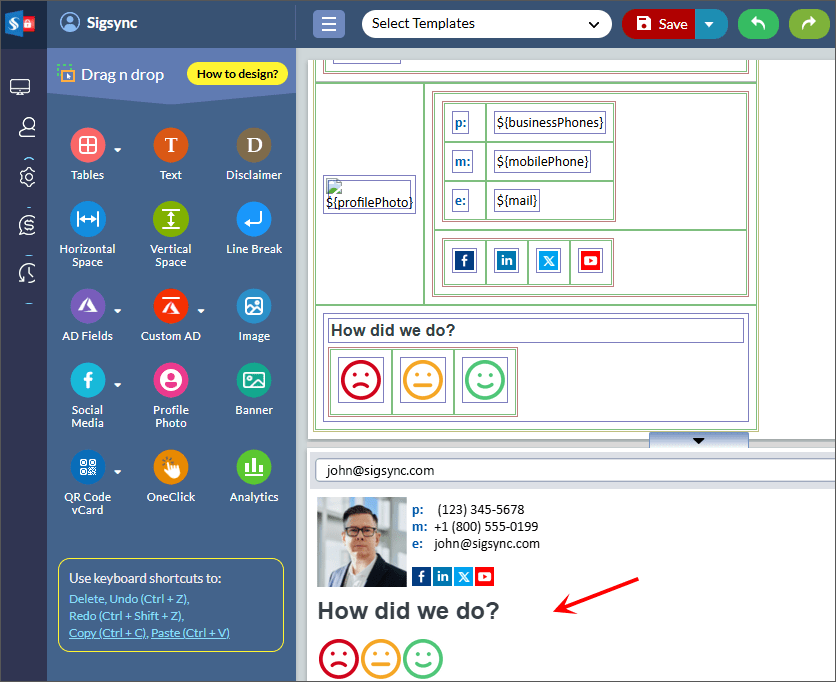Insert a Horizontal Space element

click(87, 220)
